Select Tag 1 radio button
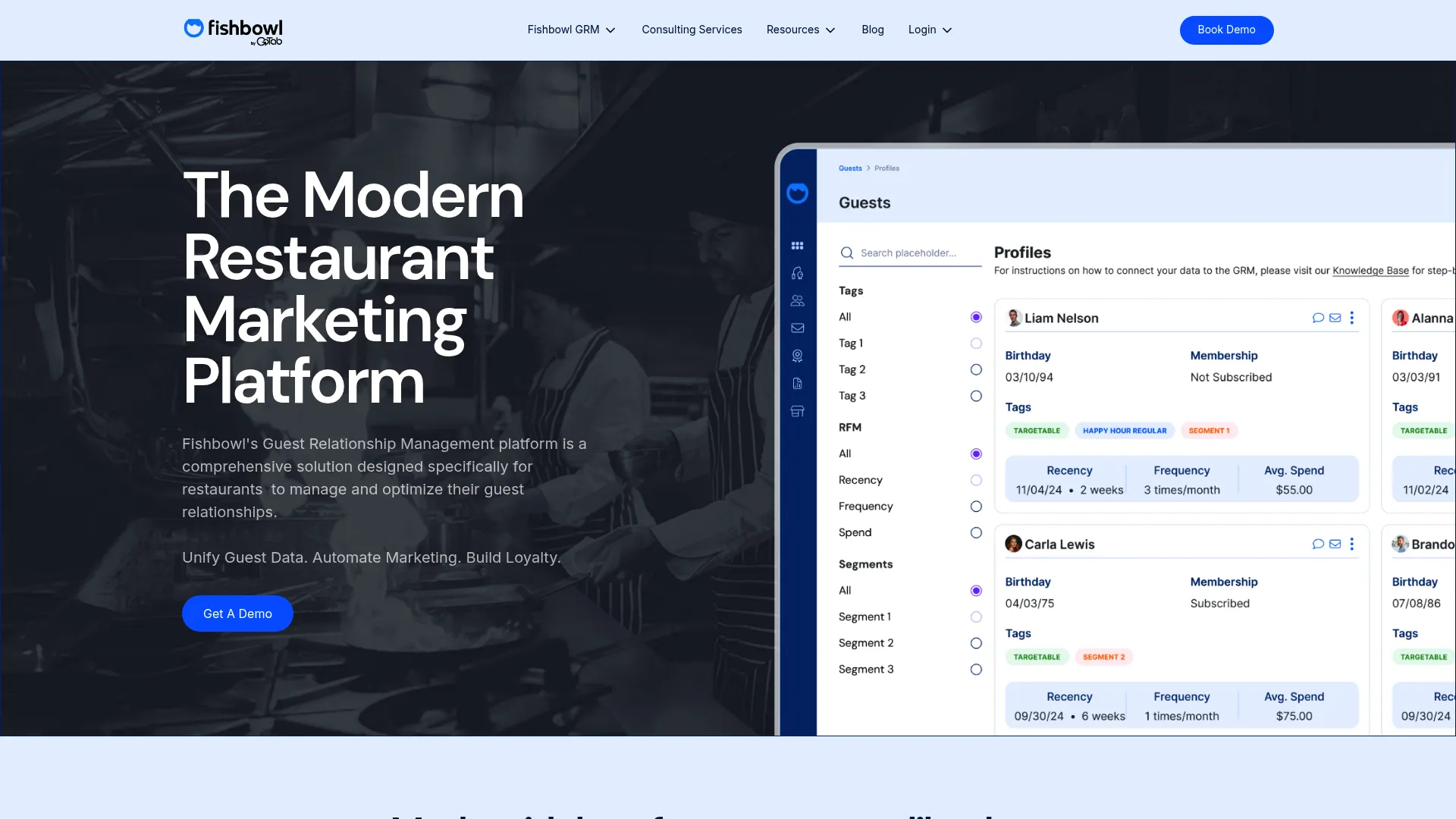1456x819 pixels. coord(976,344)
